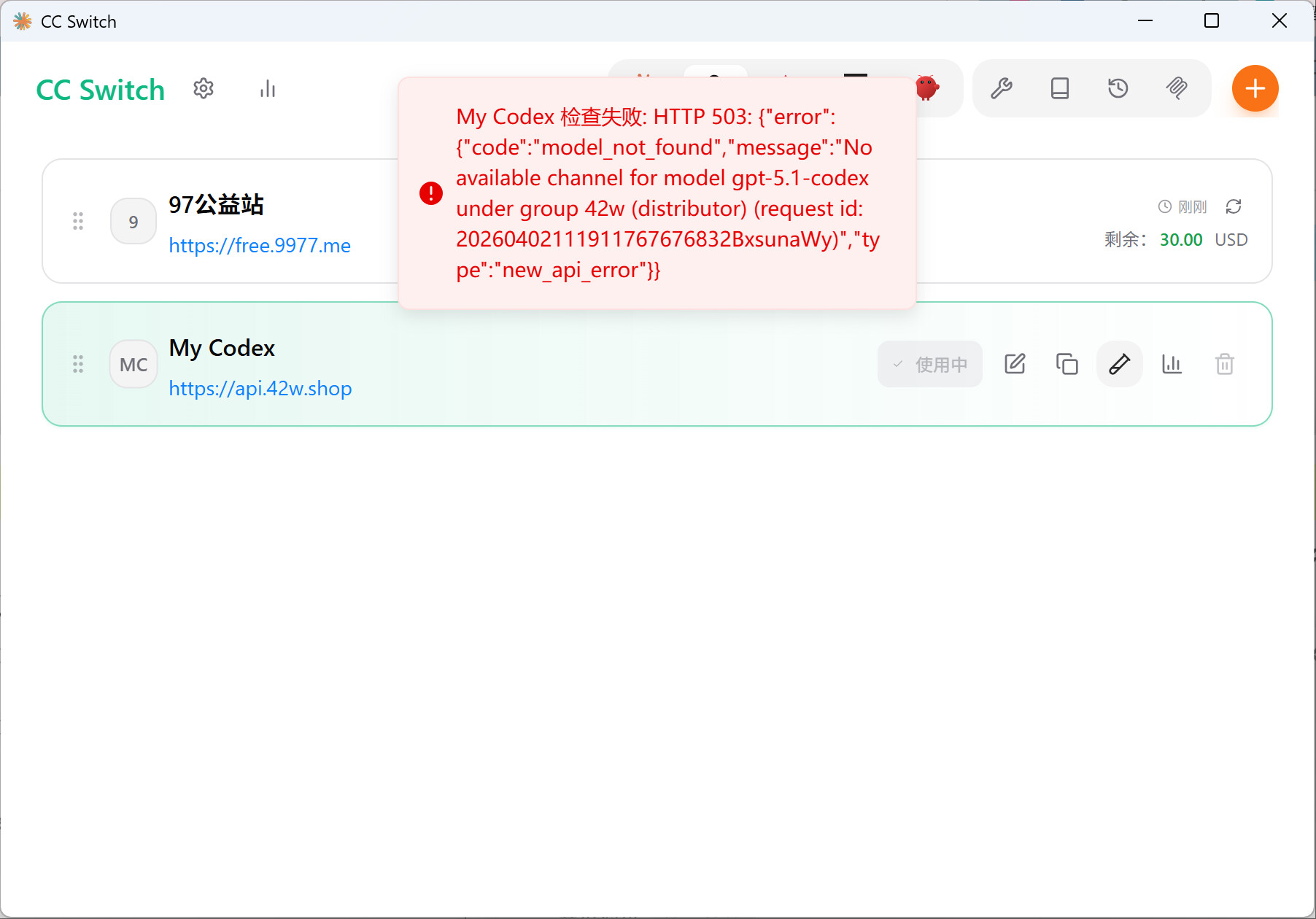This screenshot has width=1316, height=919.
Task: Refresh balance for 97公益站
Action: pyautogui.click(x=1234, y=206)
